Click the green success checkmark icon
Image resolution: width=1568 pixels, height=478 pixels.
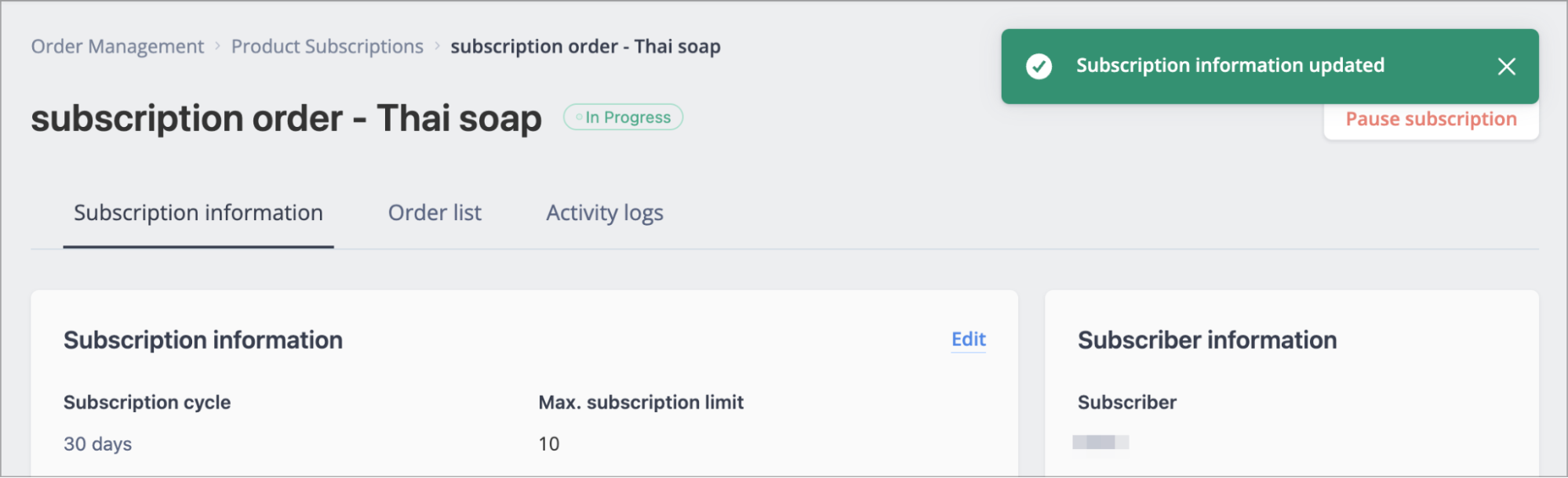(x=1039, y=67)
